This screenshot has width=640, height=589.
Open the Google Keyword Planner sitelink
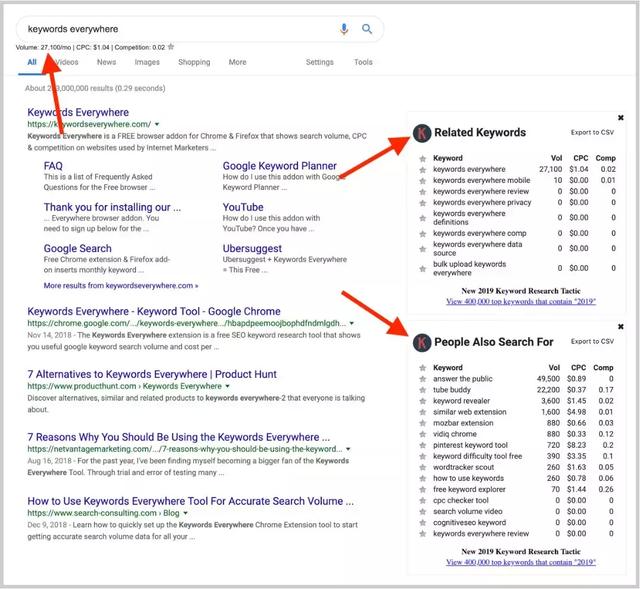(280, 166)
